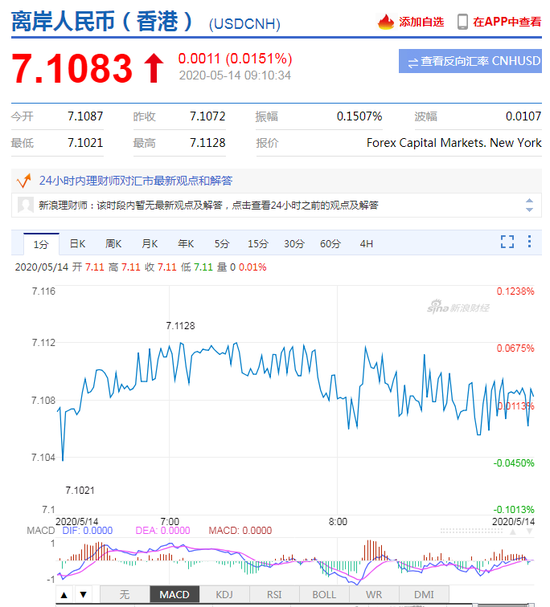Image resolution: width=550 pixels, height=607 pixels.
Task: Switch to 30分 chart tab
Action: click(x=294, y=244)
